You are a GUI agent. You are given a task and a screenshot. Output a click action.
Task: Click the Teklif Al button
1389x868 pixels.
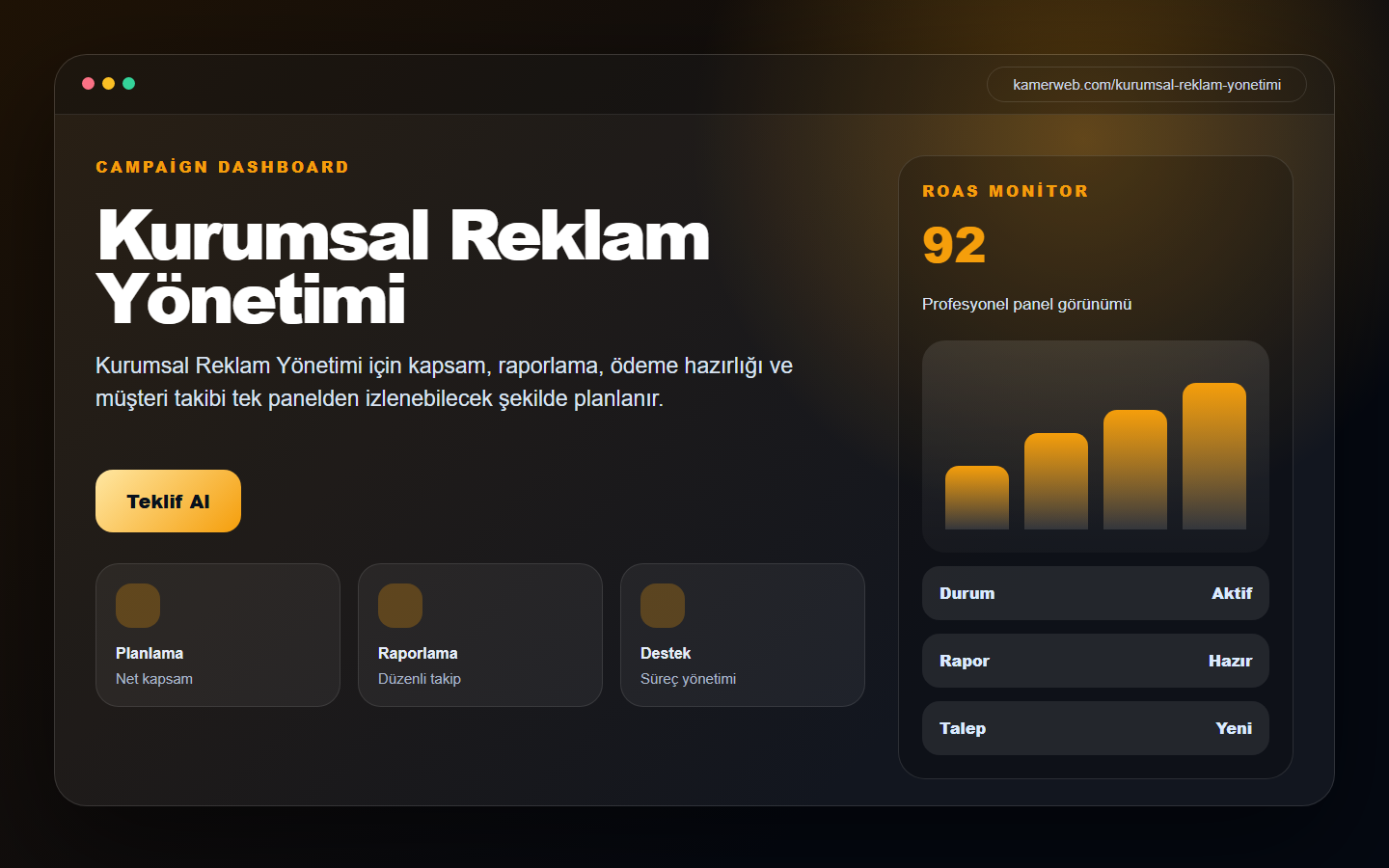[168, 501]
